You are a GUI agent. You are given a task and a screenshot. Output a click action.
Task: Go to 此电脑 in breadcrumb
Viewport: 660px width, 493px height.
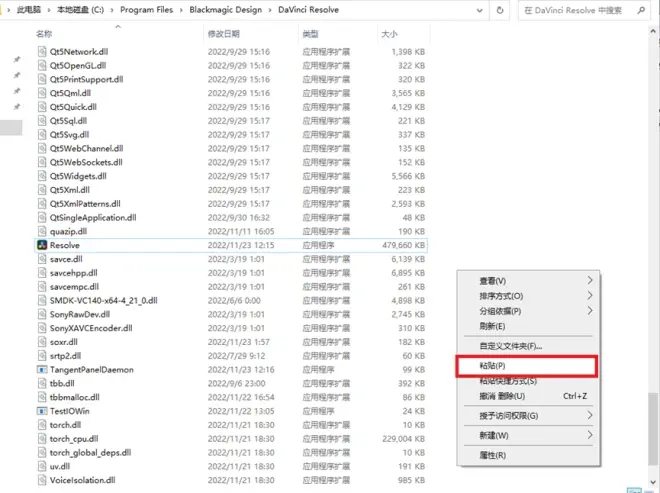29,10
